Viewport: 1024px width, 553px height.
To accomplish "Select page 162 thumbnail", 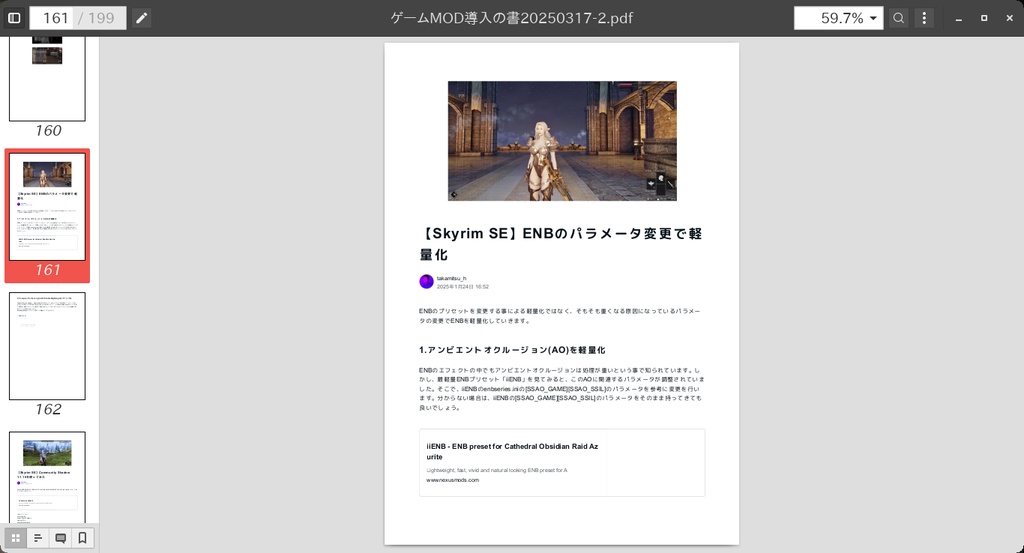I will pyautogui.click(x=47, y=346).
